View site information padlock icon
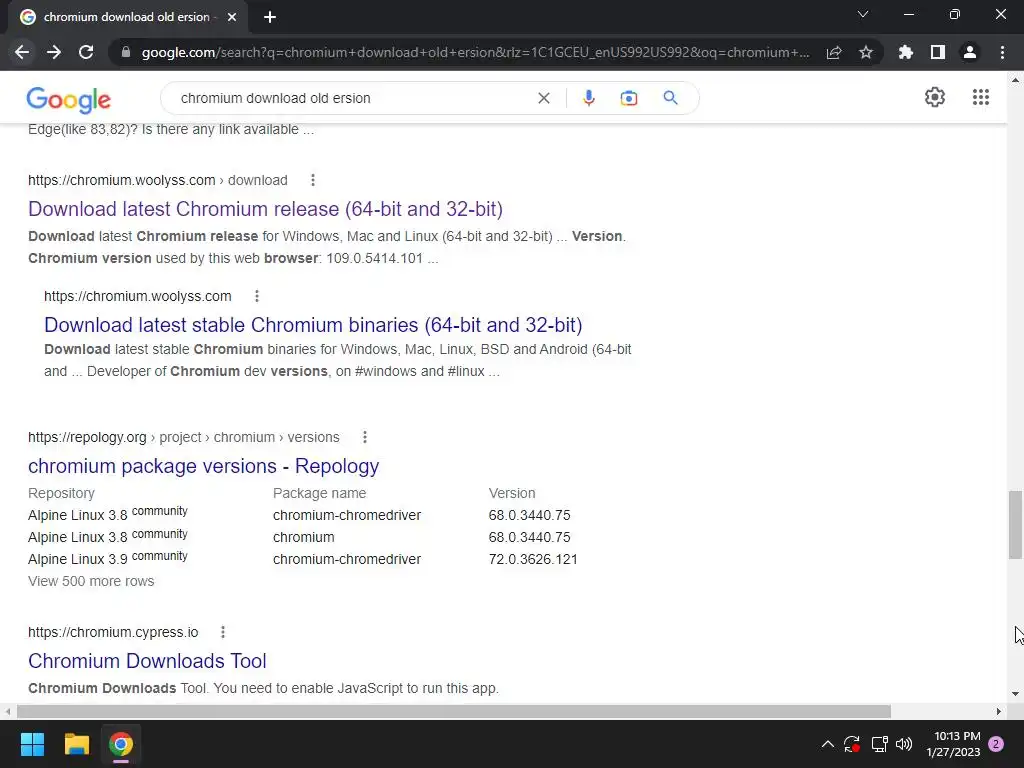This screenshot has height=768, width=1024. 126,52
